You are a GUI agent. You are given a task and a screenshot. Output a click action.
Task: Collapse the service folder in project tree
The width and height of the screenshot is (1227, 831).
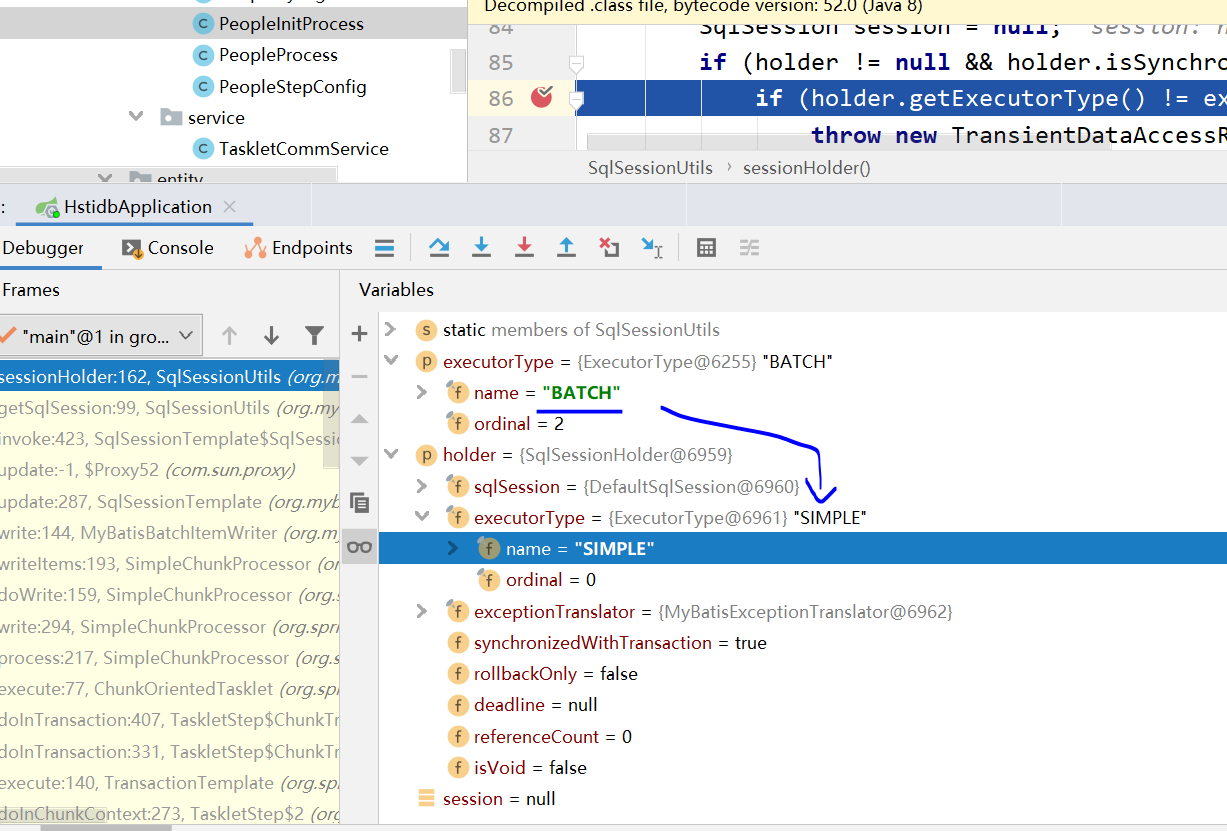(136, 117)
